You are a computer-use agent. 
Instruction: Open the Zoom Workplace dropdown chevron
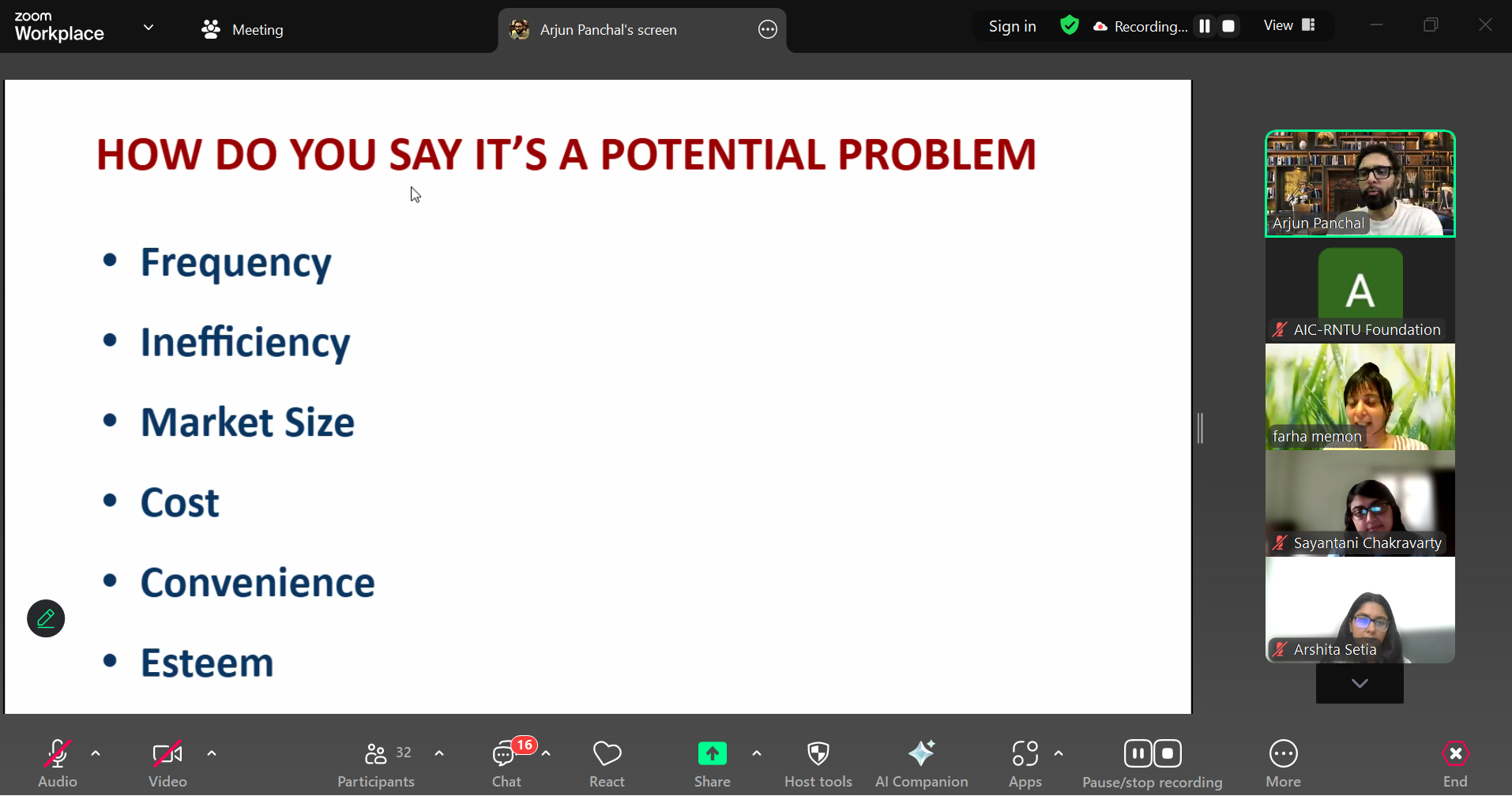[149, 28]
